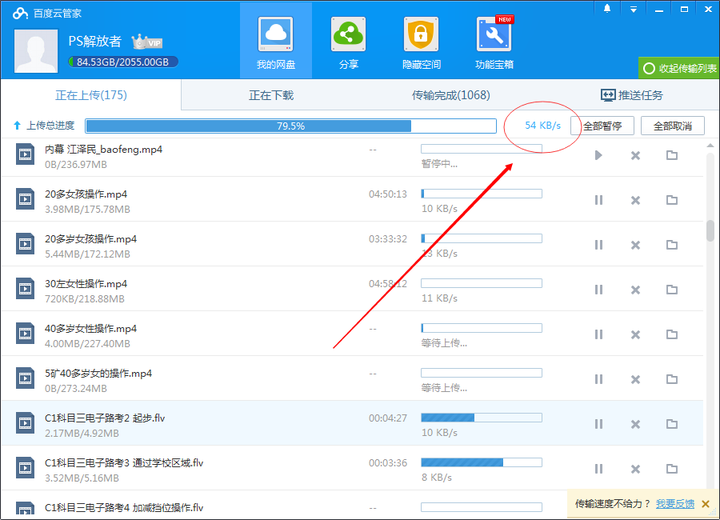Cancel upload of 30左女性操作.mp4
Screen dimensions: 720x520
pyautogui.click(x=635, y=289)
